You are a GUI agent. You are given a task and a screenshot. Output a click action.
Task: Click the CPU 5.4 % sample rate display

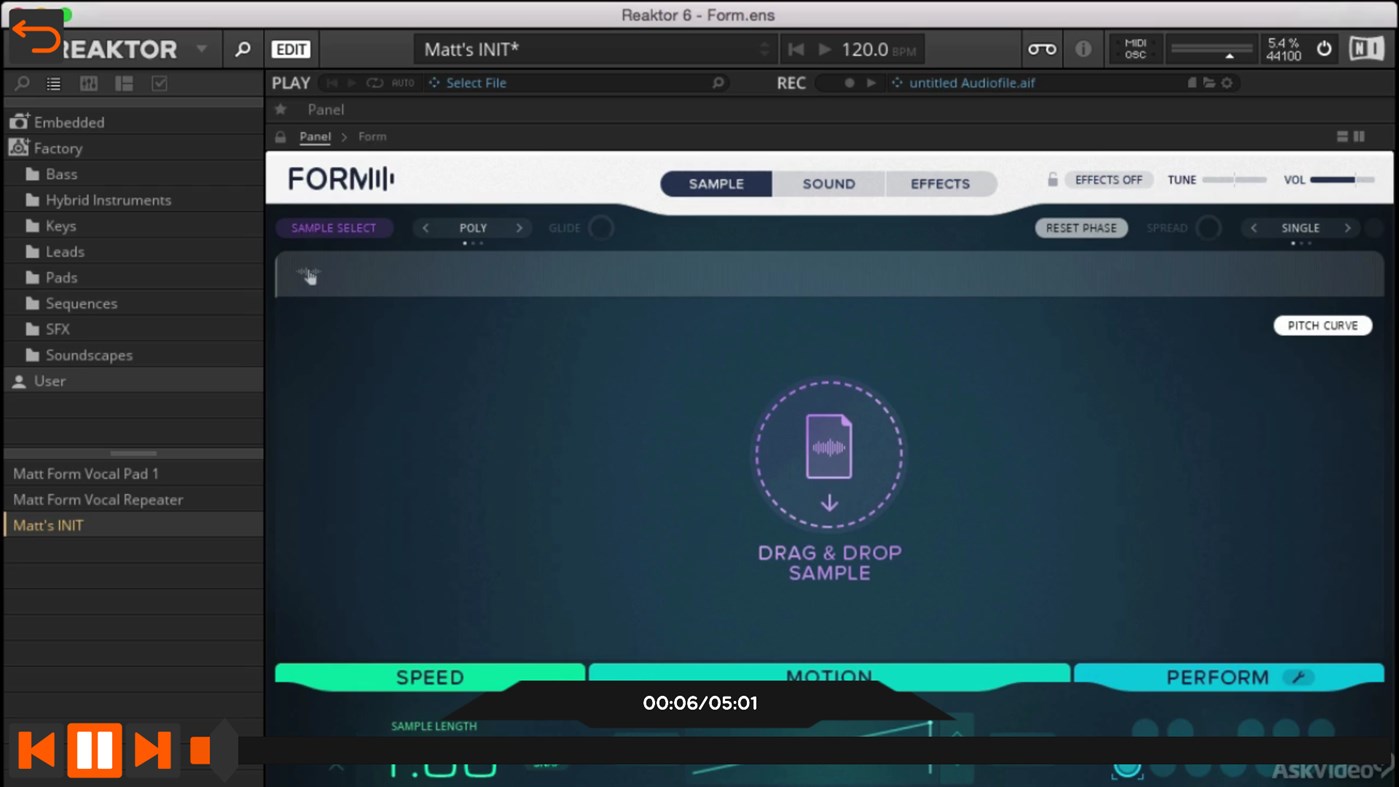pos(1283,49)
